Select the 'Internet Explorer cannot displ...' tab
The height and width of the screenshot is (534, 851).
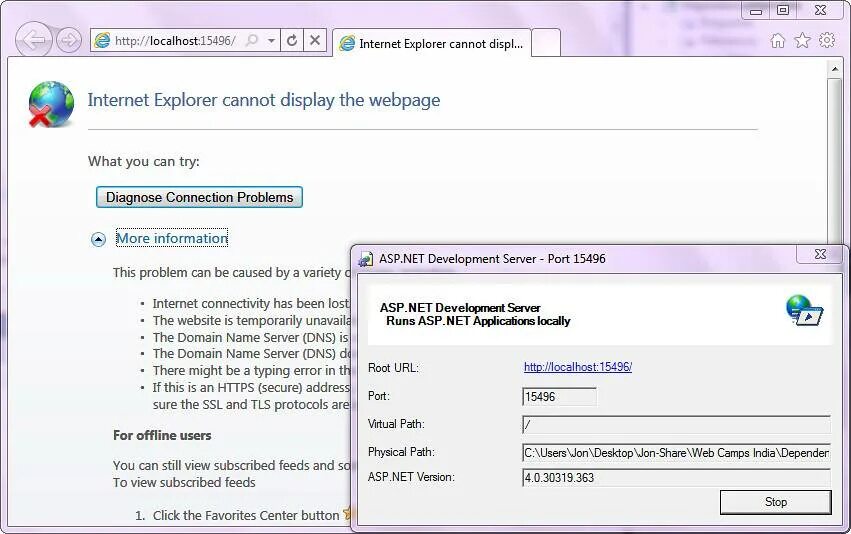pyautogui.click(x=432, y=43)
